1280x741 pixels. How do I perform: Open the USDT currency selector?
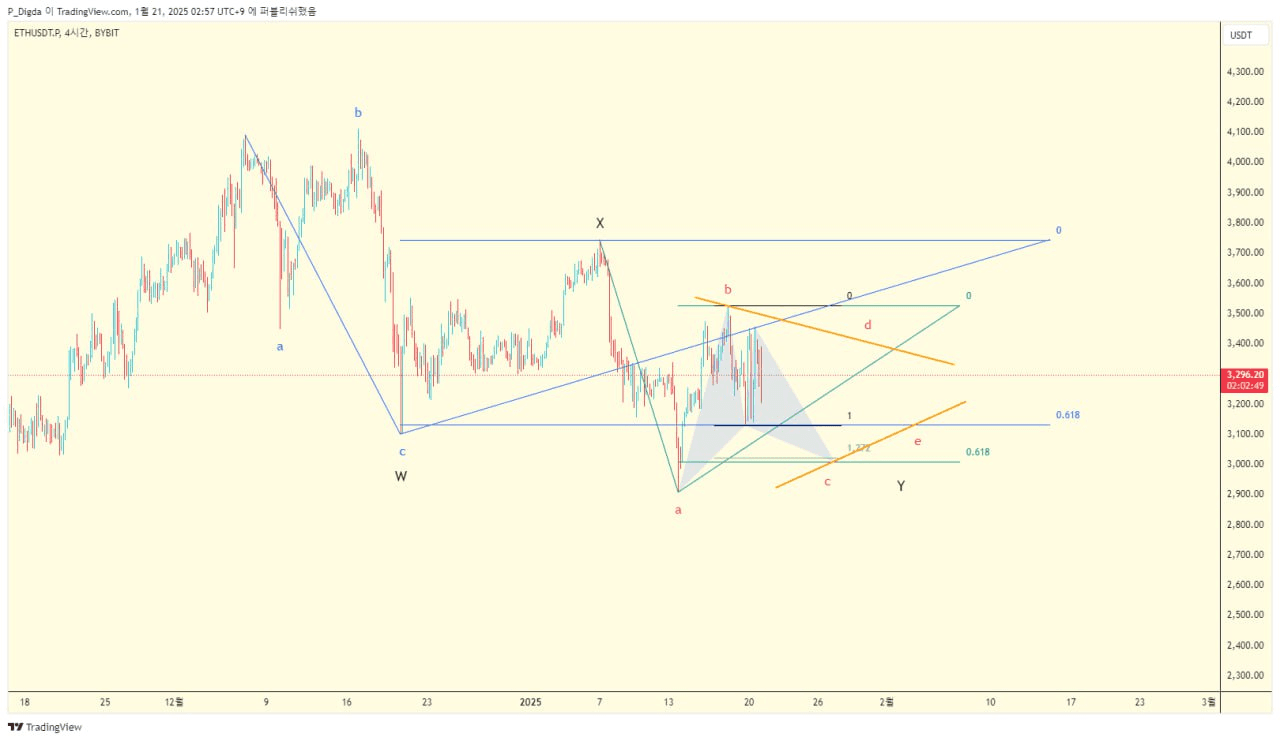[1240, 35]
